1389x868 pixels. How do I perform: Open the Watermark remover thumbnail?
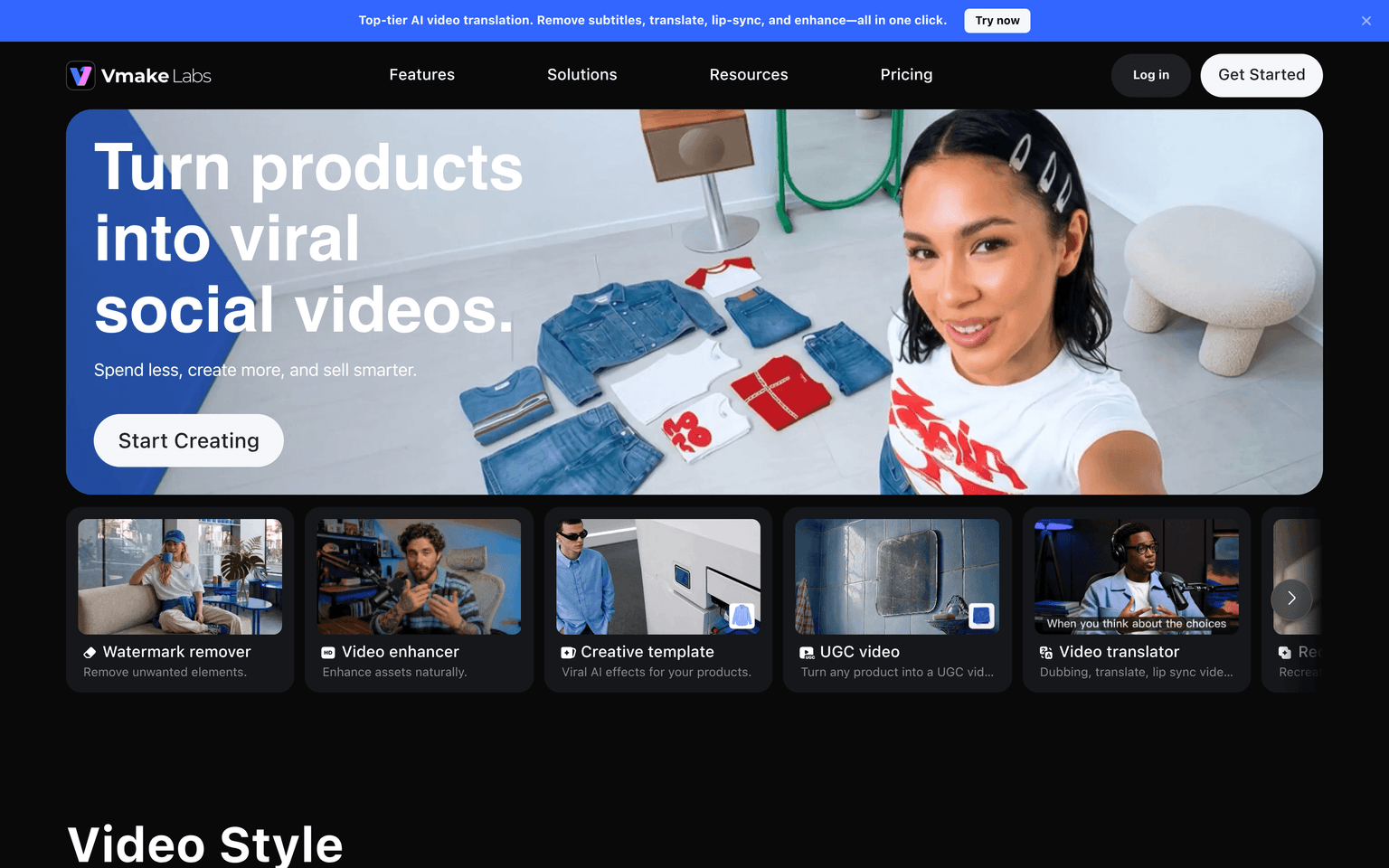(180, 577)
